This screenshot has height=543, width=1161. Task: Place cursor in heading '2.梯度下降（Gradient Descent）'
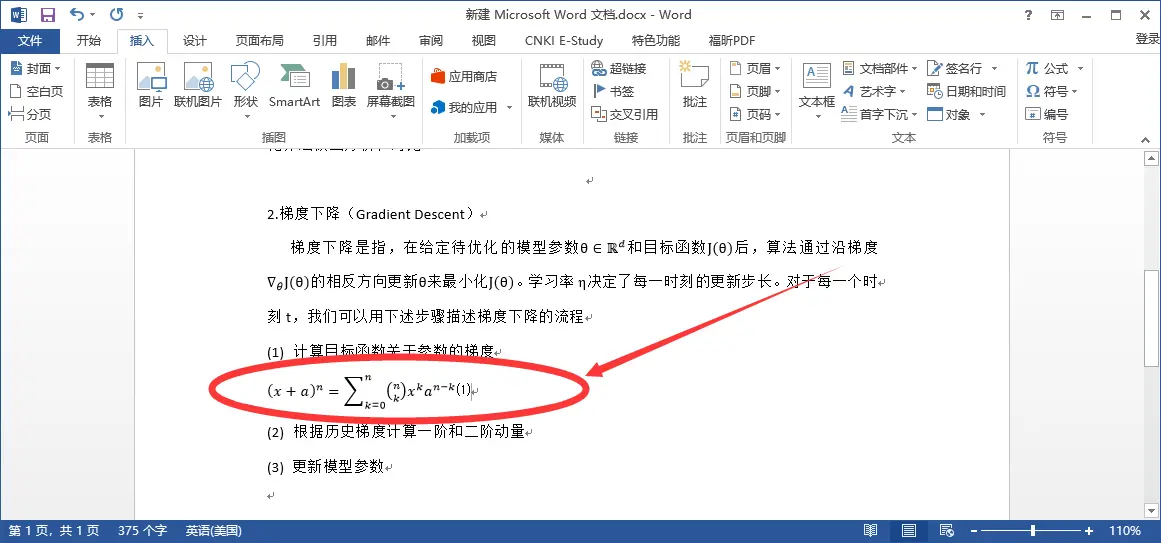[373, 215]
